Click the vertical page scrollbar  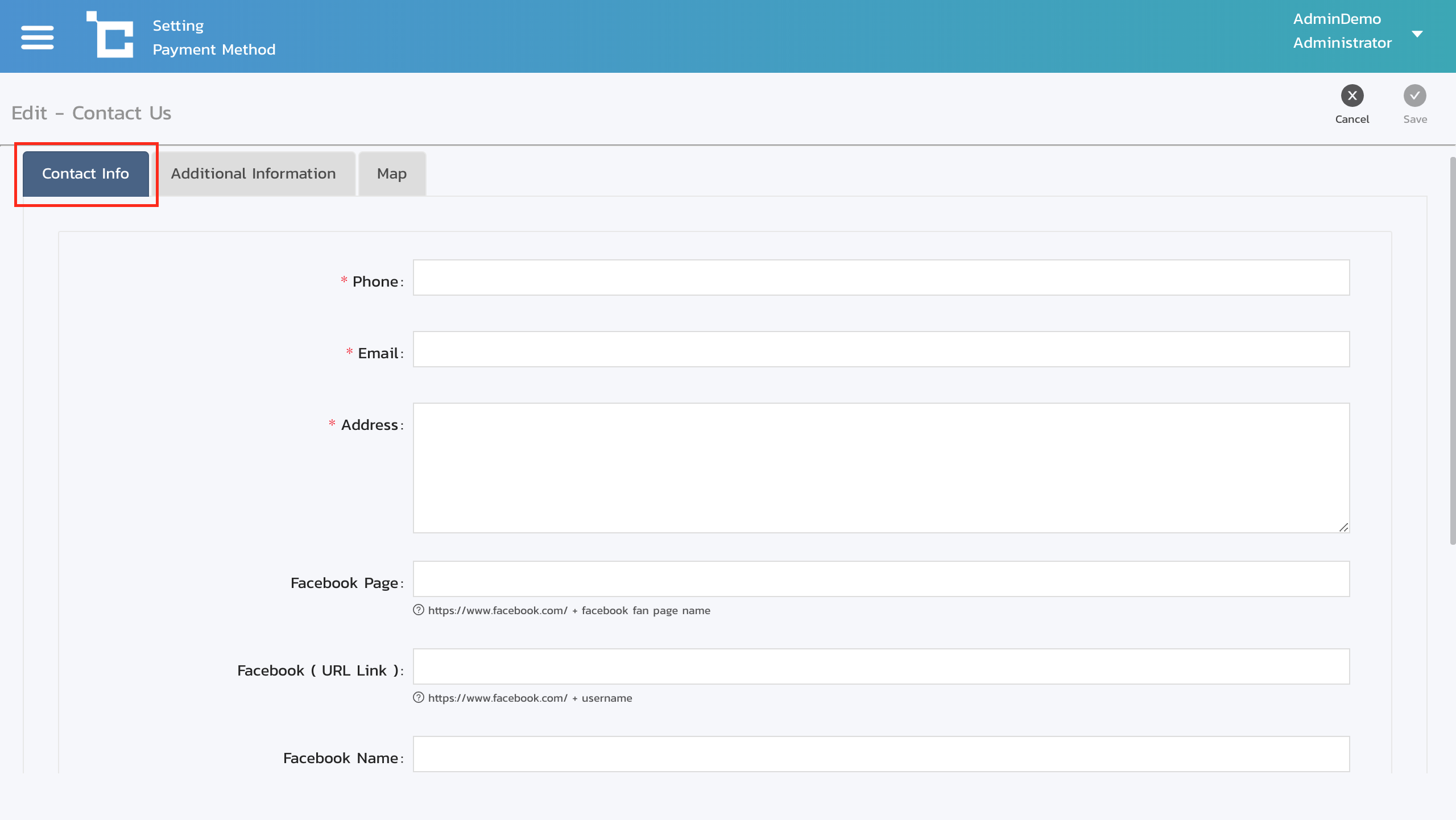click(x=1452, y=350)
